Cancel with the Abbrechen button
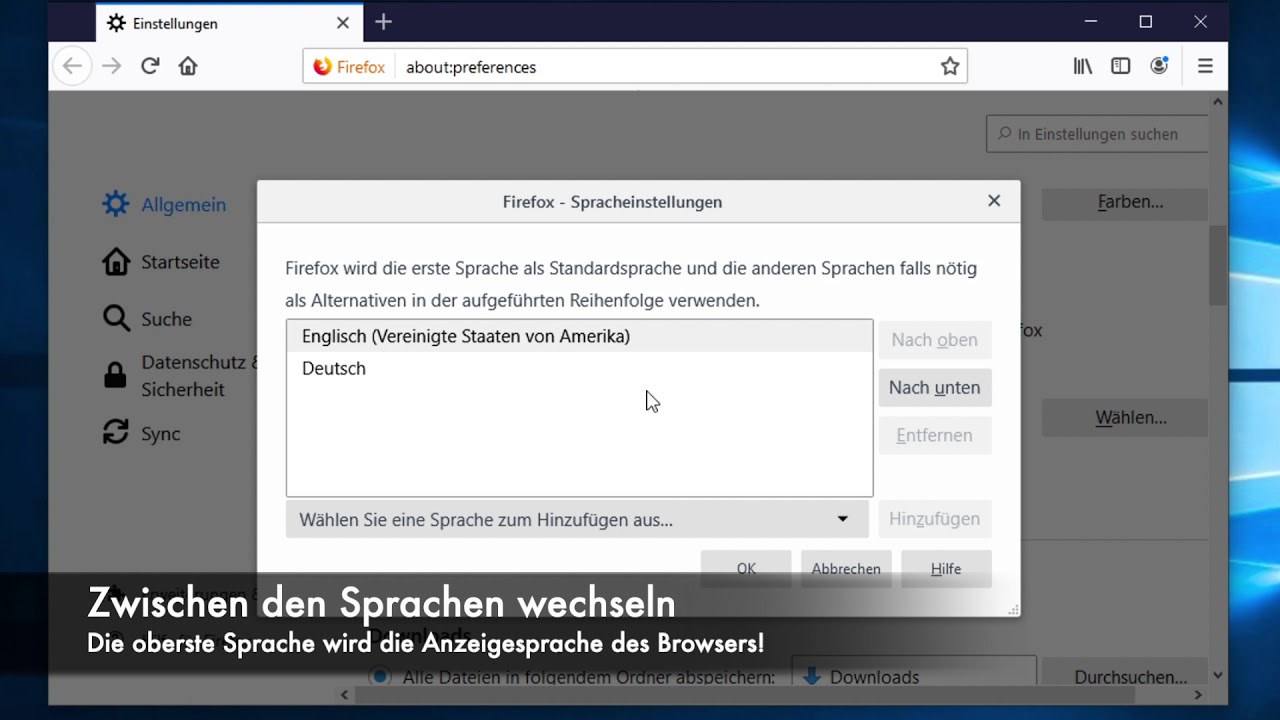This screenshot has width=1280, height=720. pyautogui.click(x=846, y=568)
